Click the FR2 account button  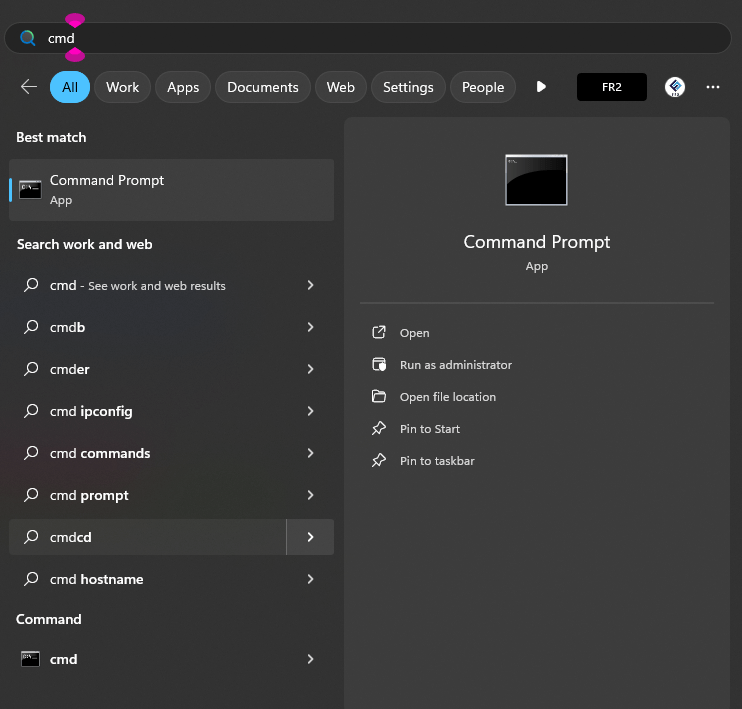click(x=612, y=87)
